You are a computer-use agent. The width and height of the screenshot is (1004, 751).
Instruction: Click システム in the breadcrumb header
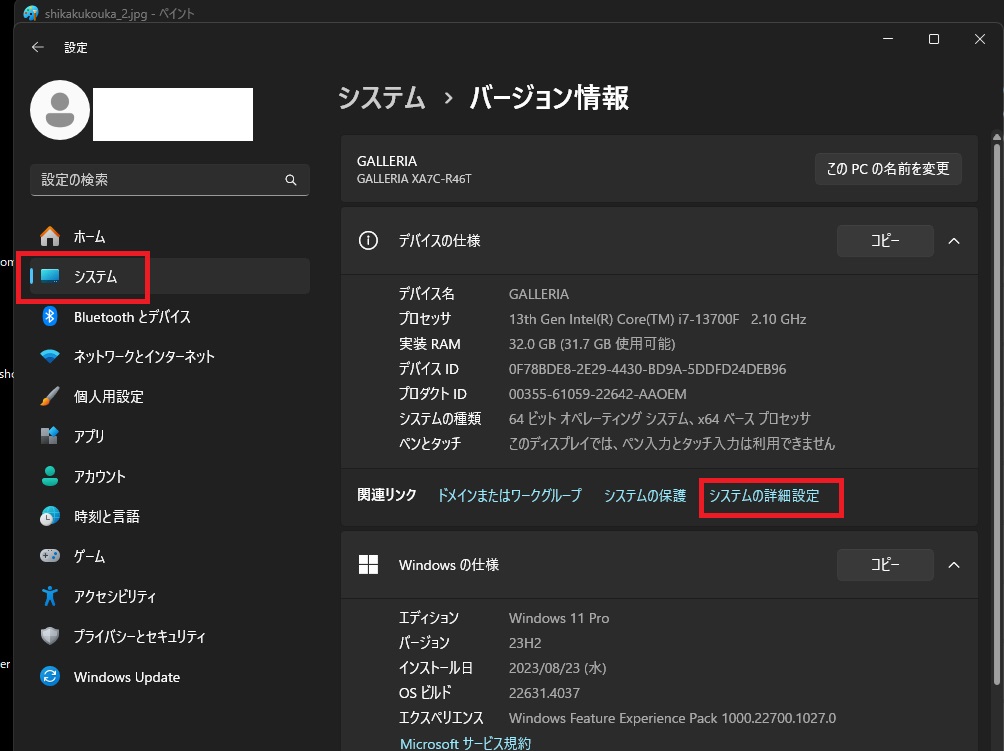(x=382, y=98)
